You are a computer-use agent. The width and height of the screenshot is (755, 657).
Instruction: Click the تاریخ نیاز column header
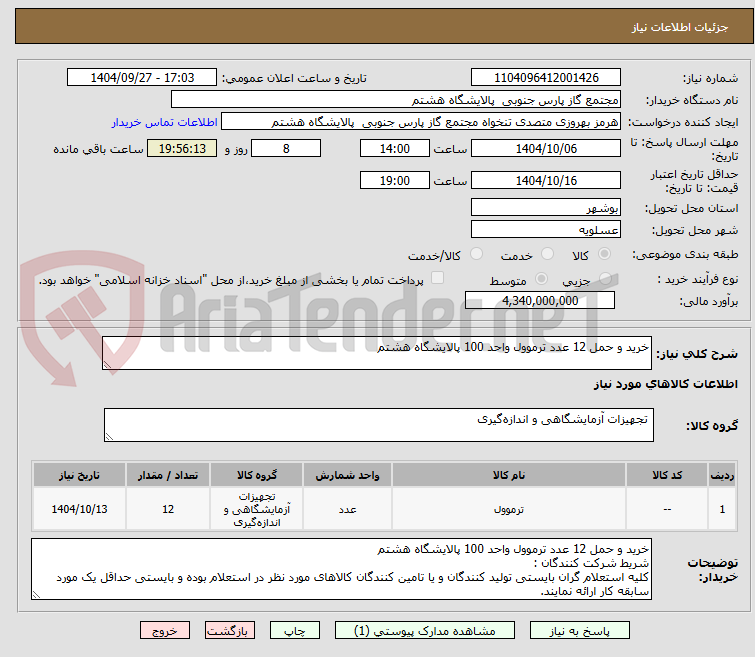click(x=79, y=475)
